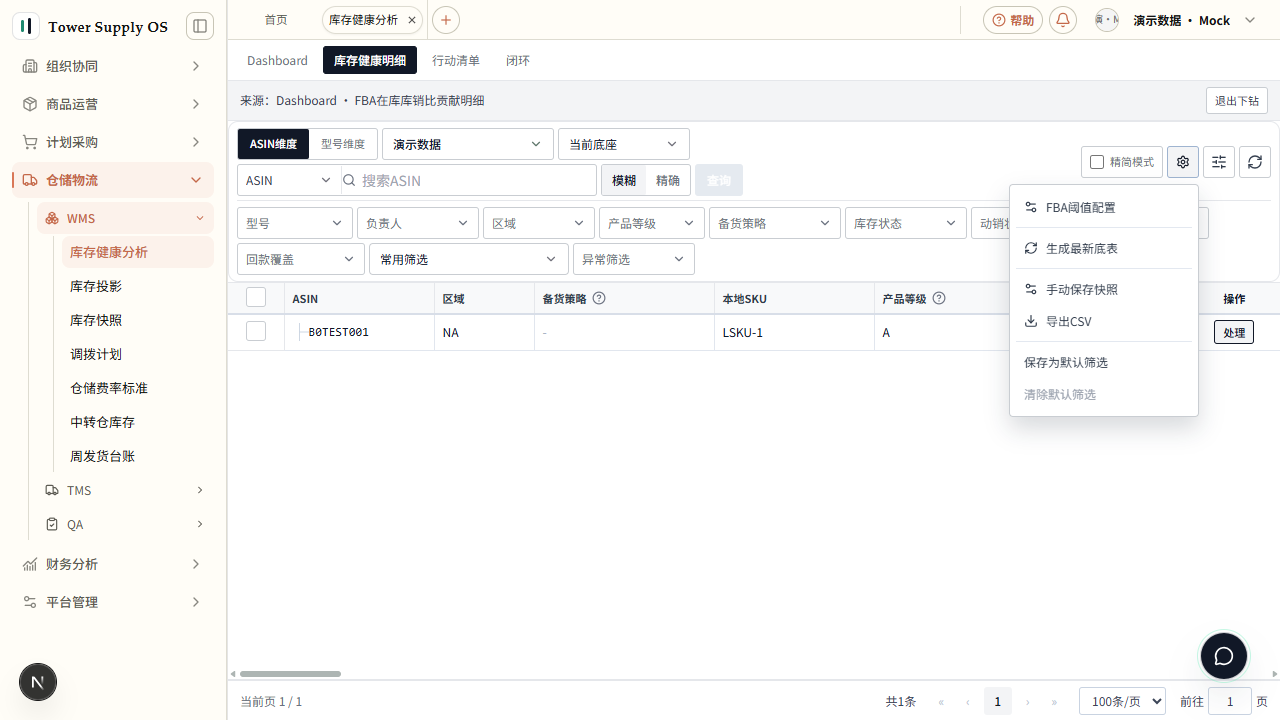1280x720 pixels.
Task: Select all rows header checkbox
Action: point(256,297)
